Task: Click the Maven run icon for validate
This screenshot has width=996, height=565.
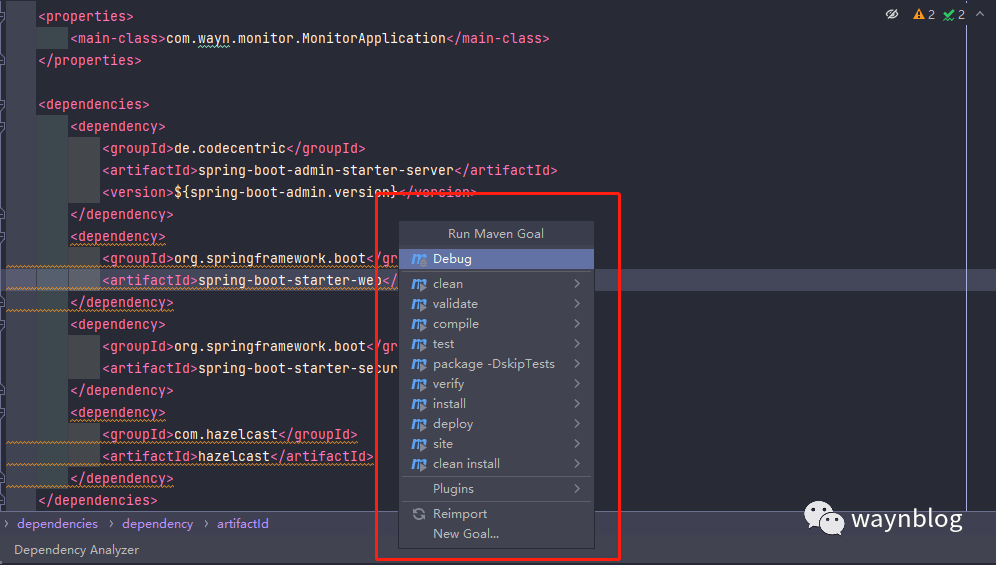Action: coord(419,304)
